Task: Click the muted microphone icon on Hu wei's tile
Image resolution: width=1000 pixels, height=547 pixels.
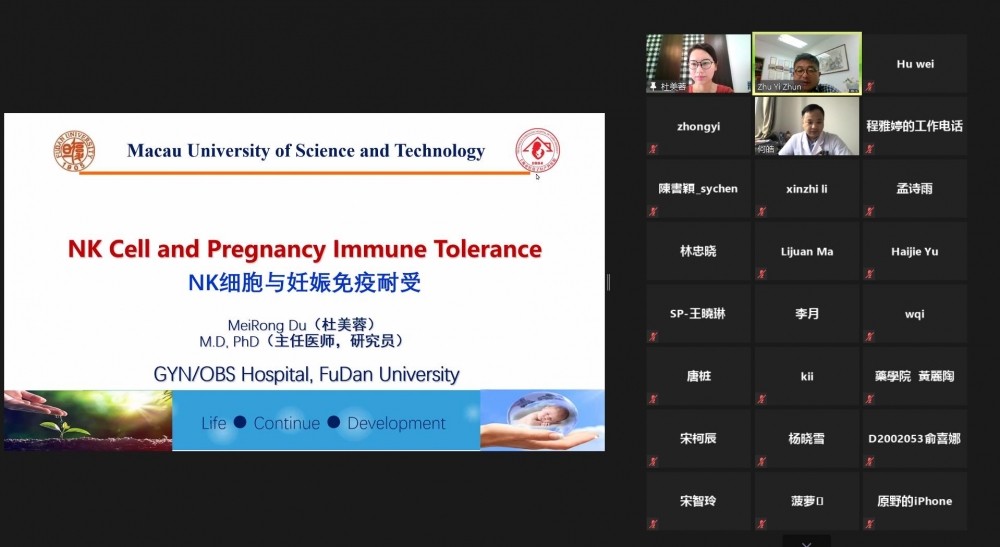Action: [x=869, y=87]
